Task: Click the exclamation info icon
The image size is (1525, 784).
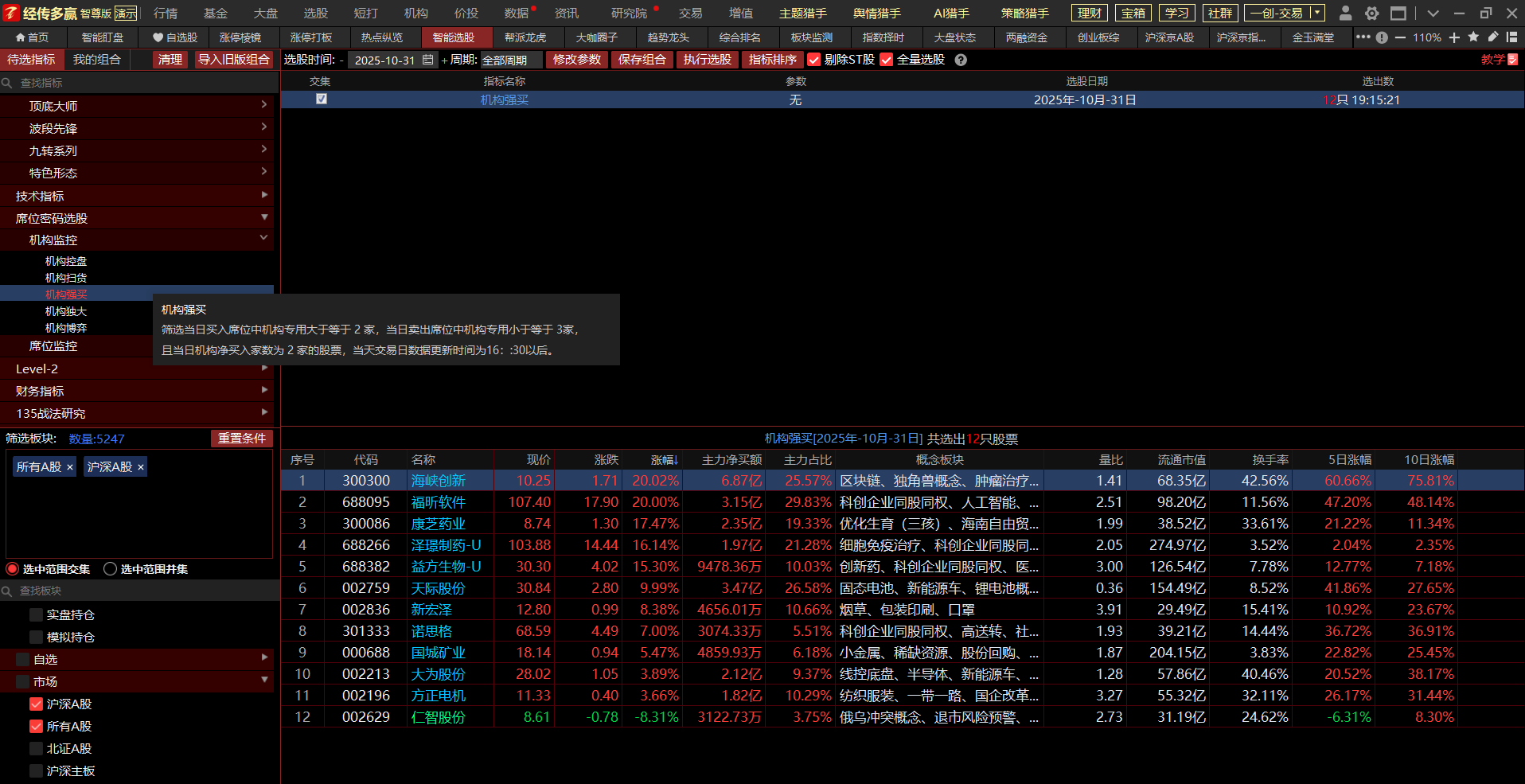Action: pos(1382,37)
